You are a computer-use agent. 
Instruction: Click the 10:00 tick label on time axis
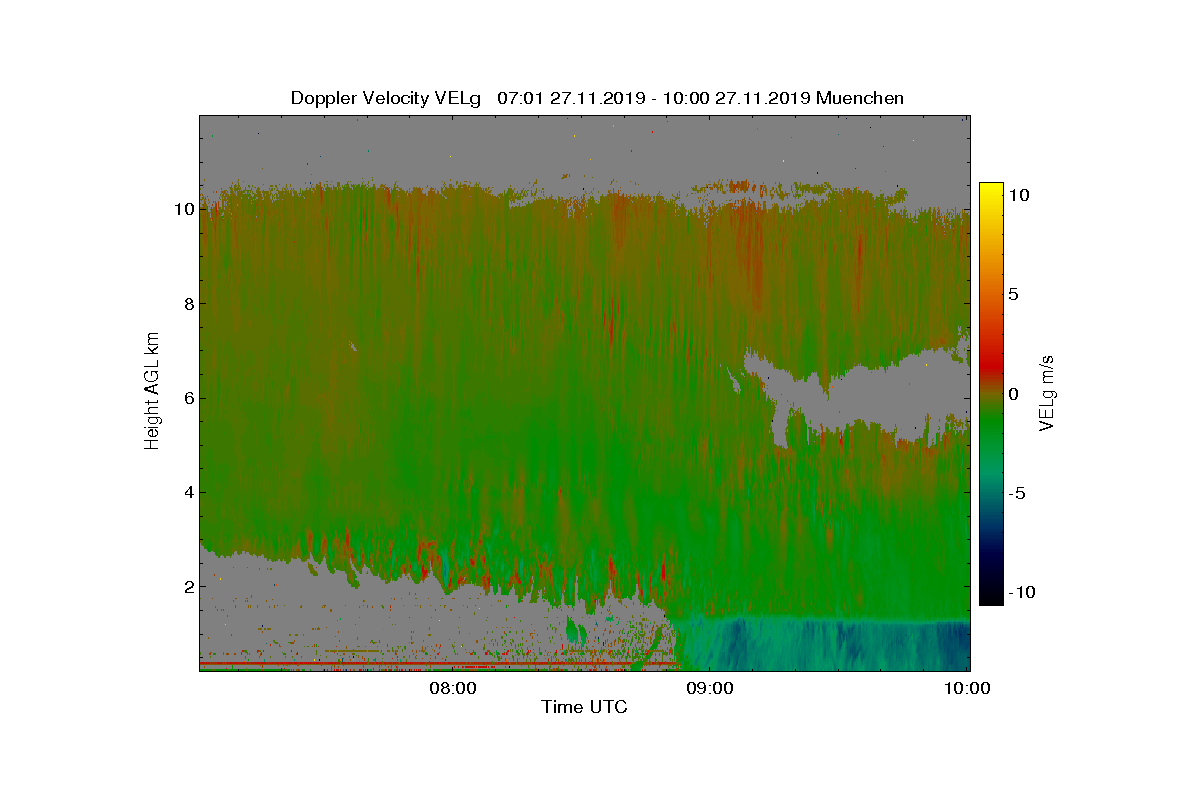click(x=967, y=688)
